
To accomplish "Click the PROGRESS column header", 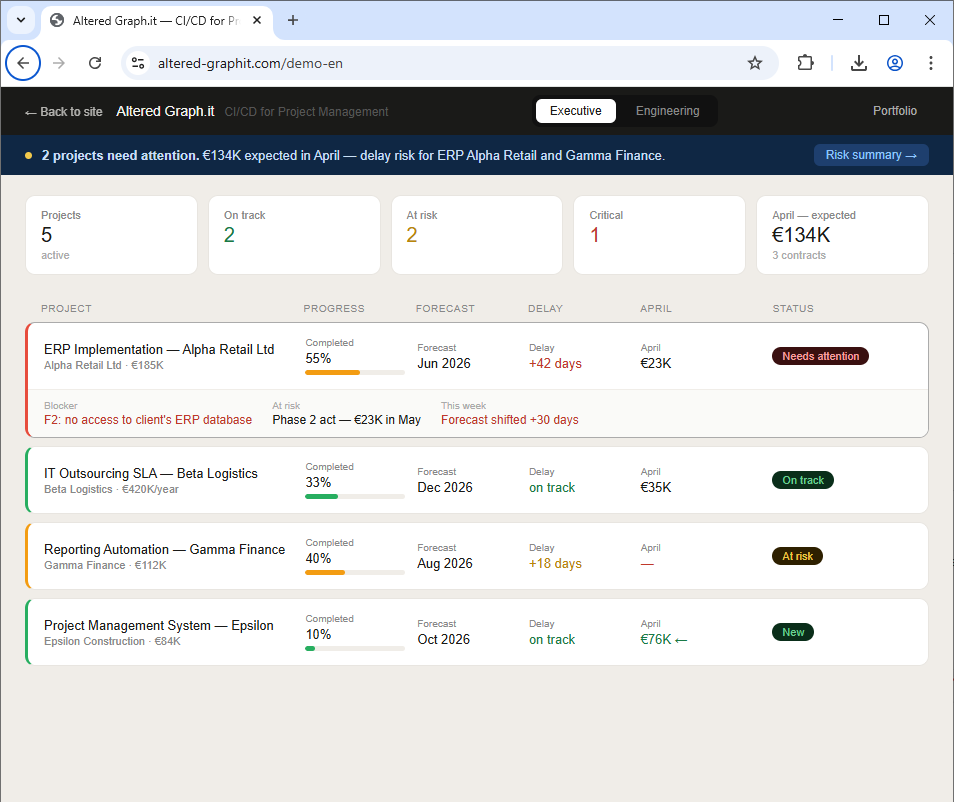I will click(334, 309).
